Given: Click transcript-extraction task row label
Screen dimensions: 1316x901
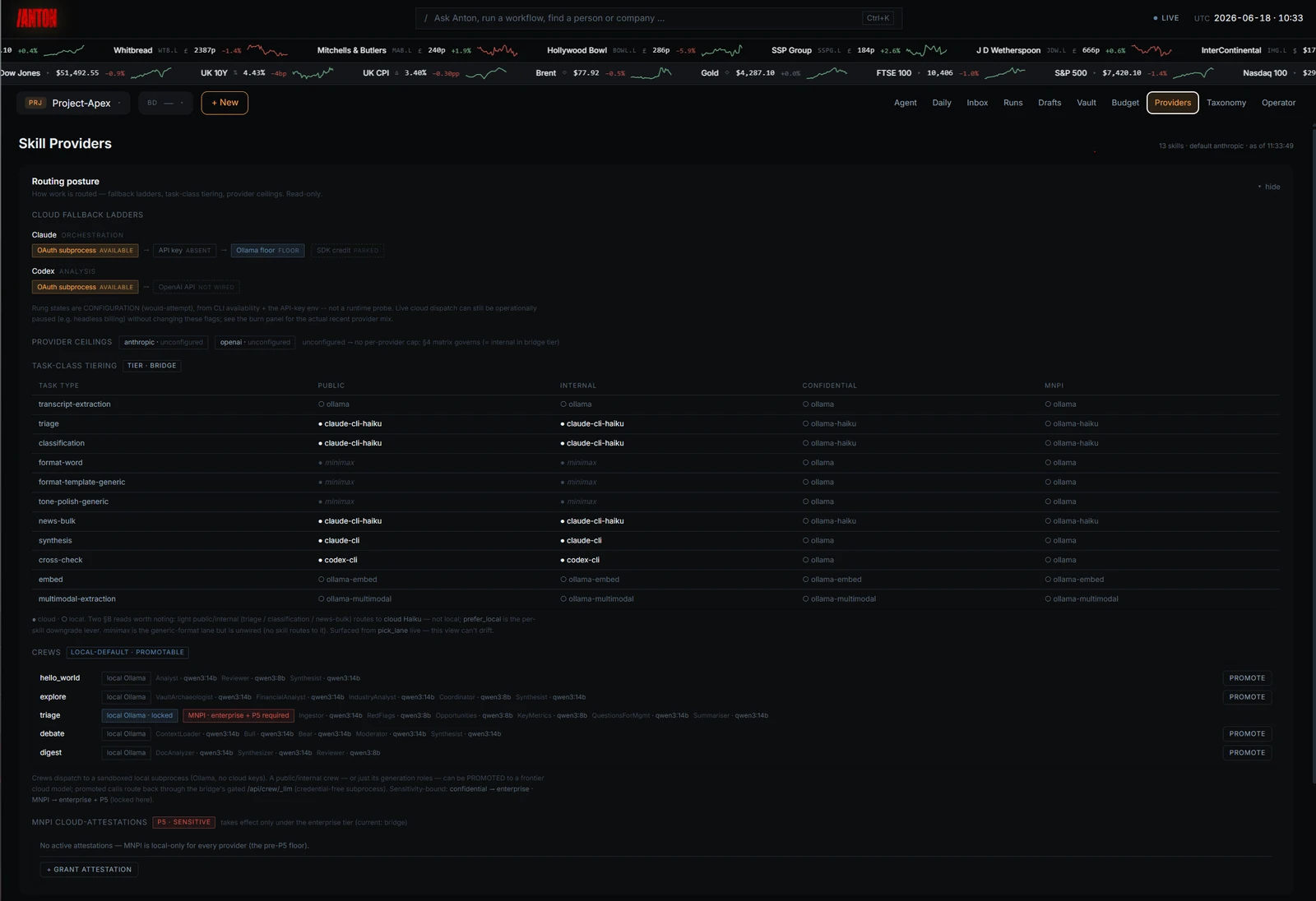Looking at the screenshot, I should coord(74,404).
